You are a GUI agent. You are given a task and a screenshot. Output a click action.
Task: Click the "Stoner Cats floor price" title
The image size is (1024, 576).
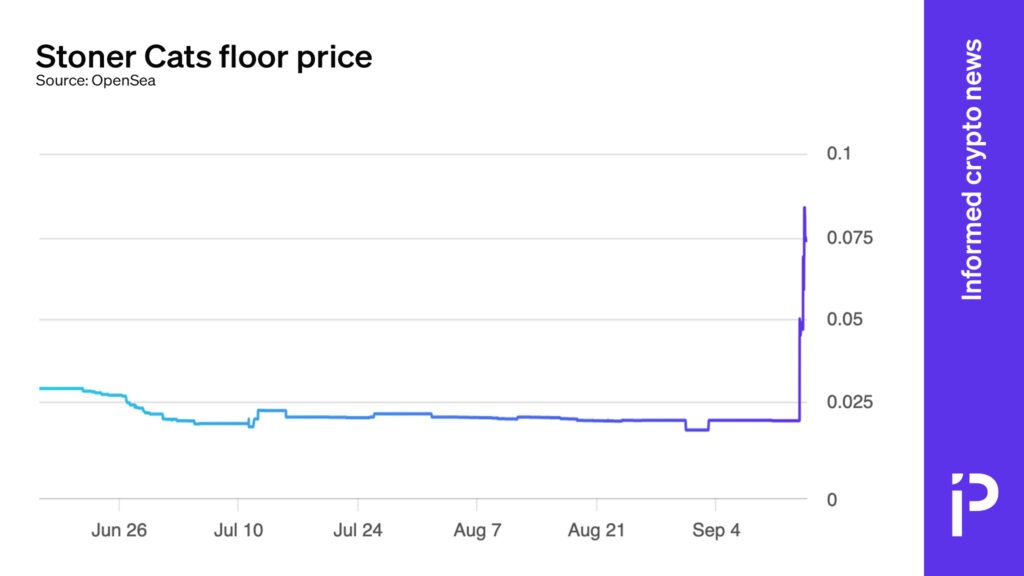pyautogui.click(x=204, y=56)
